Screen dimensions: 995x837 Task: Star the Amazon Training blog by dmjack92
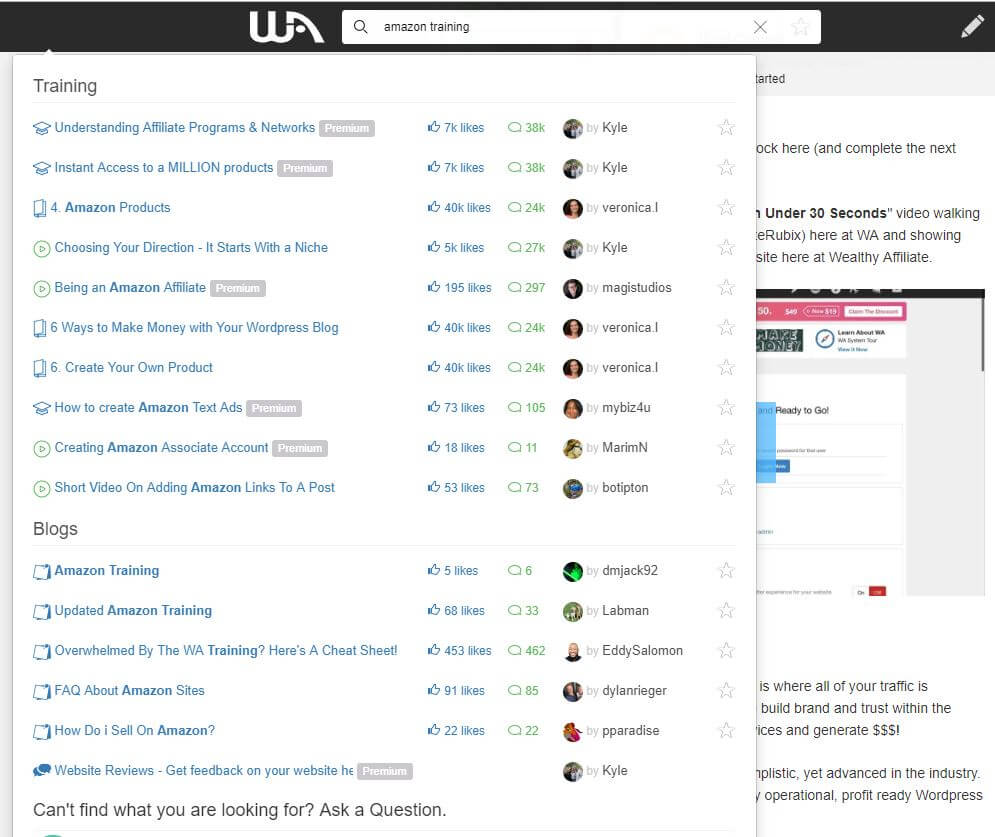[x=726, y=570]
